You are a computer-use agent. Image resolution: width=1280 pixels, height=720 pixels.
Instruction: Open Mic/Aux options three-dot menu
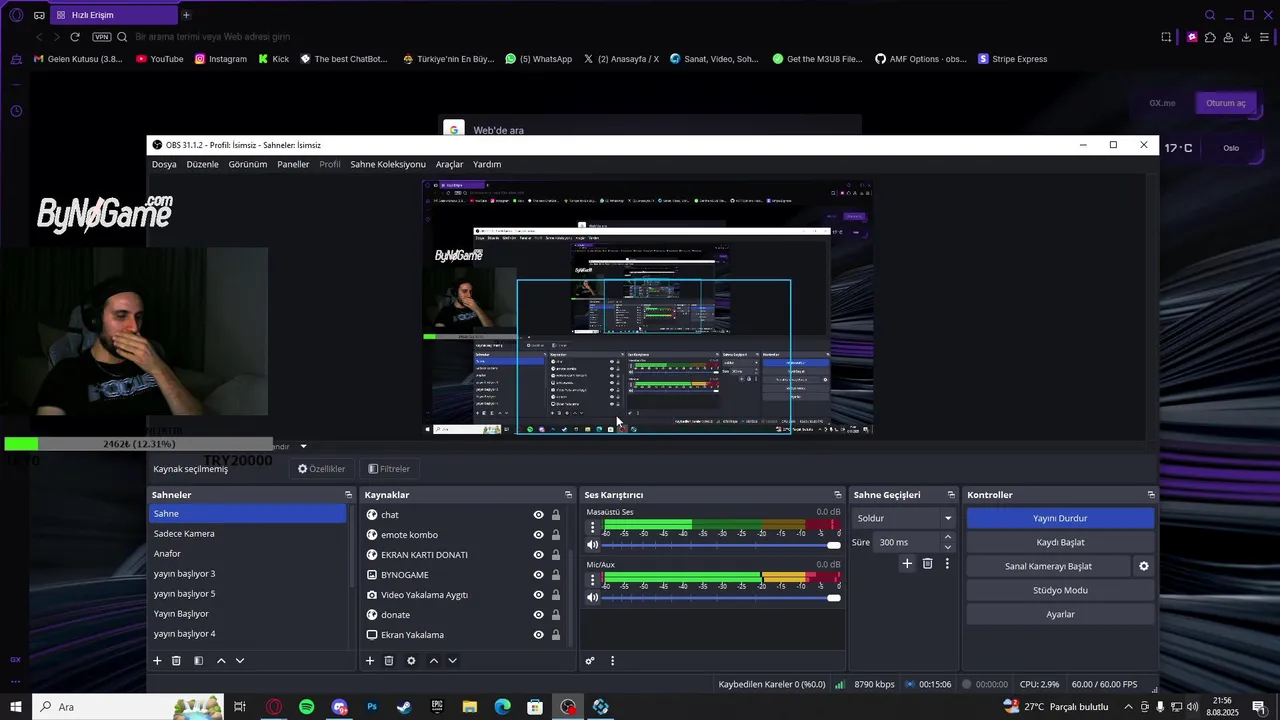(x=592, y=579)
